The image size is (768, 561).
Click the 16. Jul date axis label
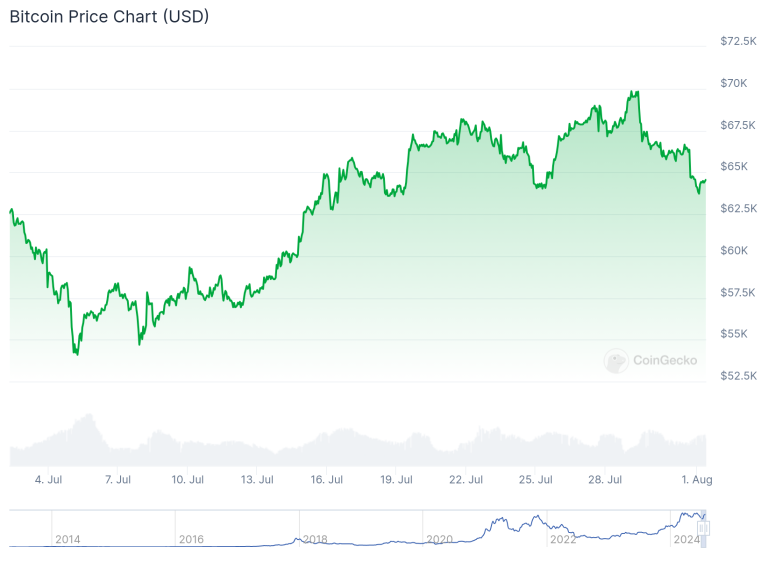point(326,480)
